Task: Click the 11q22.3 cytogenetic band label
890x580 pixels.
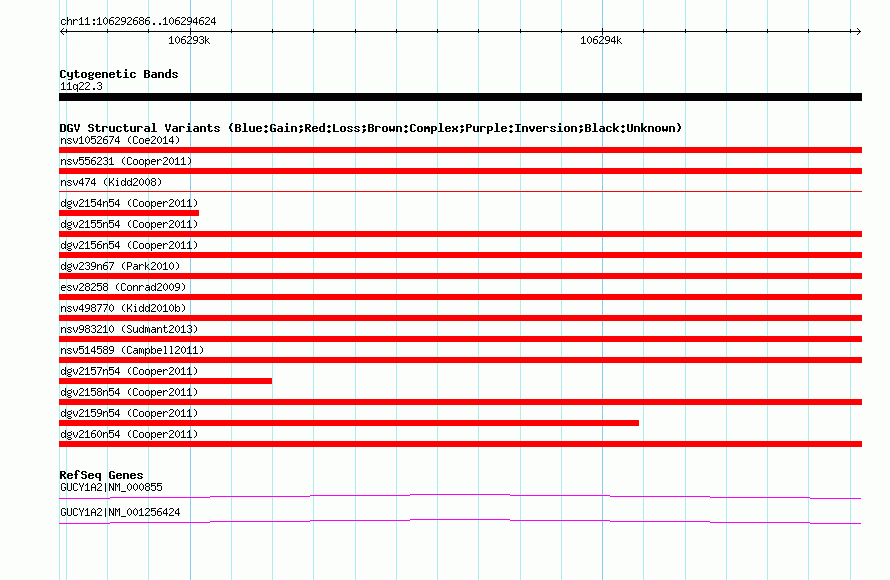Action: coord(81,86)
